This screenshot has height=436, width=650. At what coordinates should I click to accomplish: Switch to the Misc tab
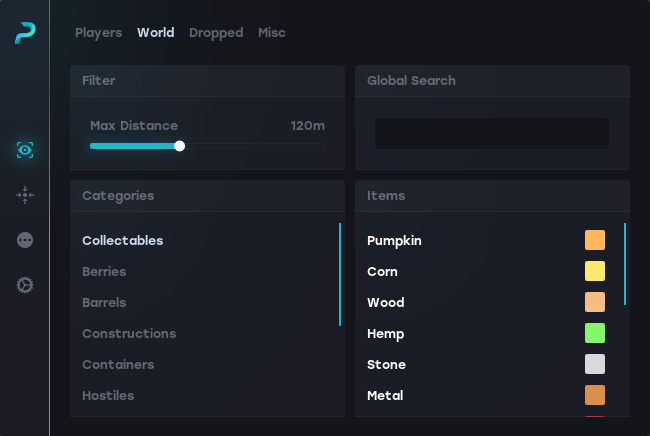tap(271, 33)
